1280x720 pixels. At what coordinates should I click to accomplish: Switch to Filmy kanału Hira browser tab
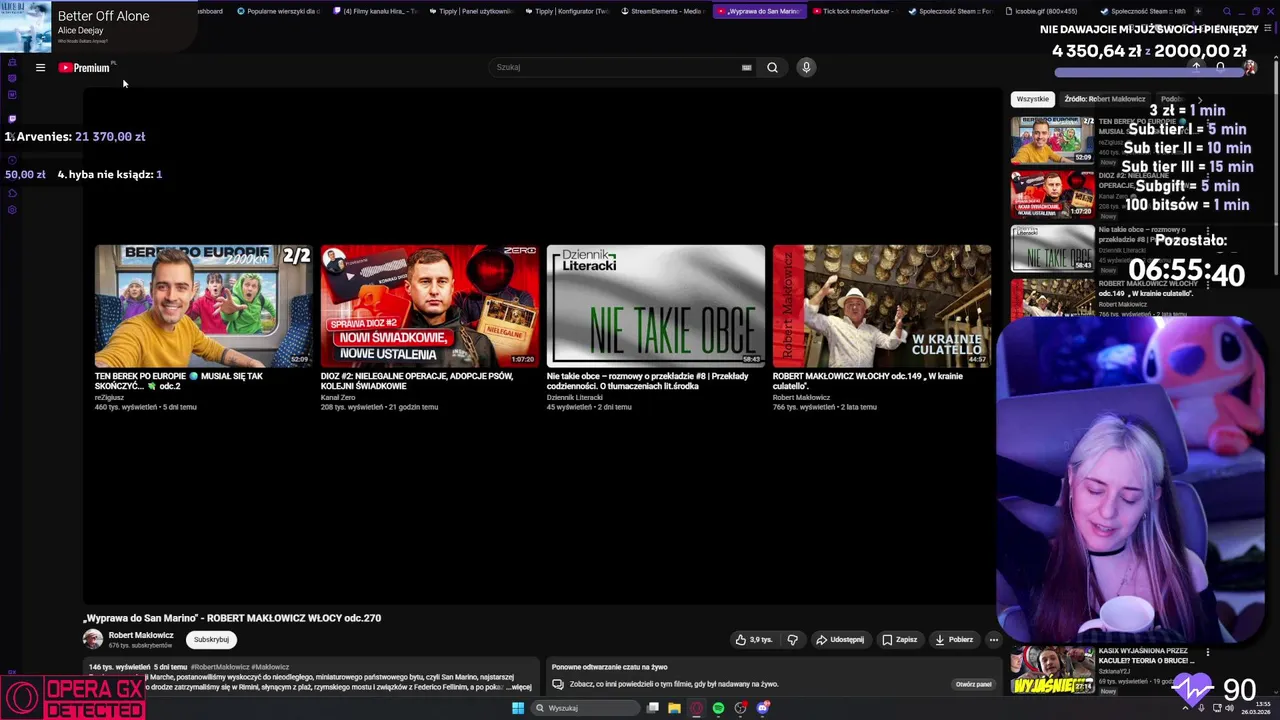click(x=374, y=11)
